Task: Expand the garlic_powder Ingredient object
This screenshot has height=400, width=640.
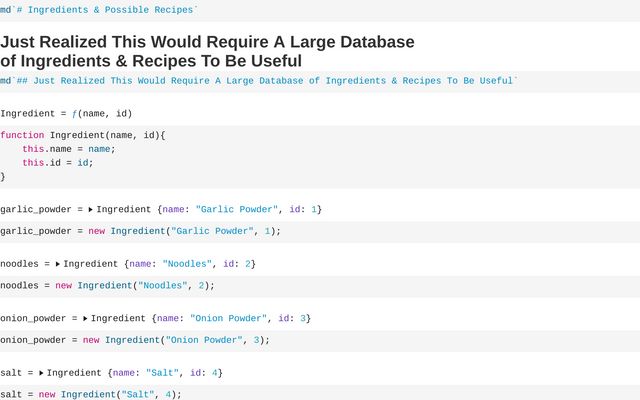Action: coord(91,209)
